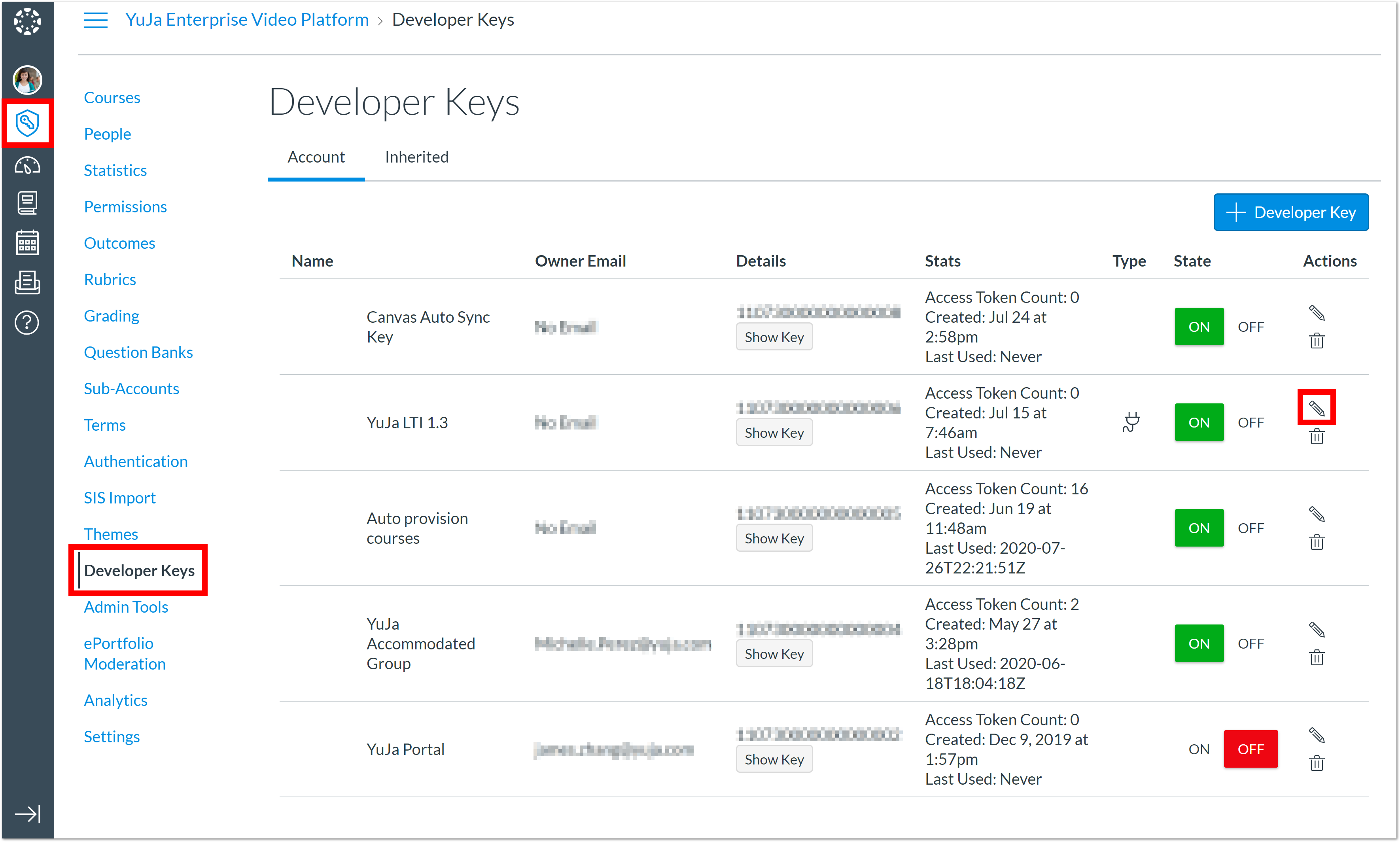
Task: Show Key for YuJa Accommodated Group
Action: point(774,654)
